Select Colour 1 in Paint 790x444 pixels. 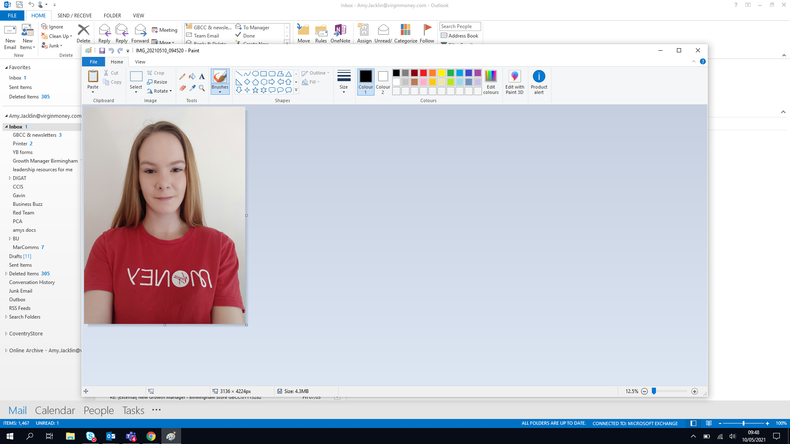(365, 82)
